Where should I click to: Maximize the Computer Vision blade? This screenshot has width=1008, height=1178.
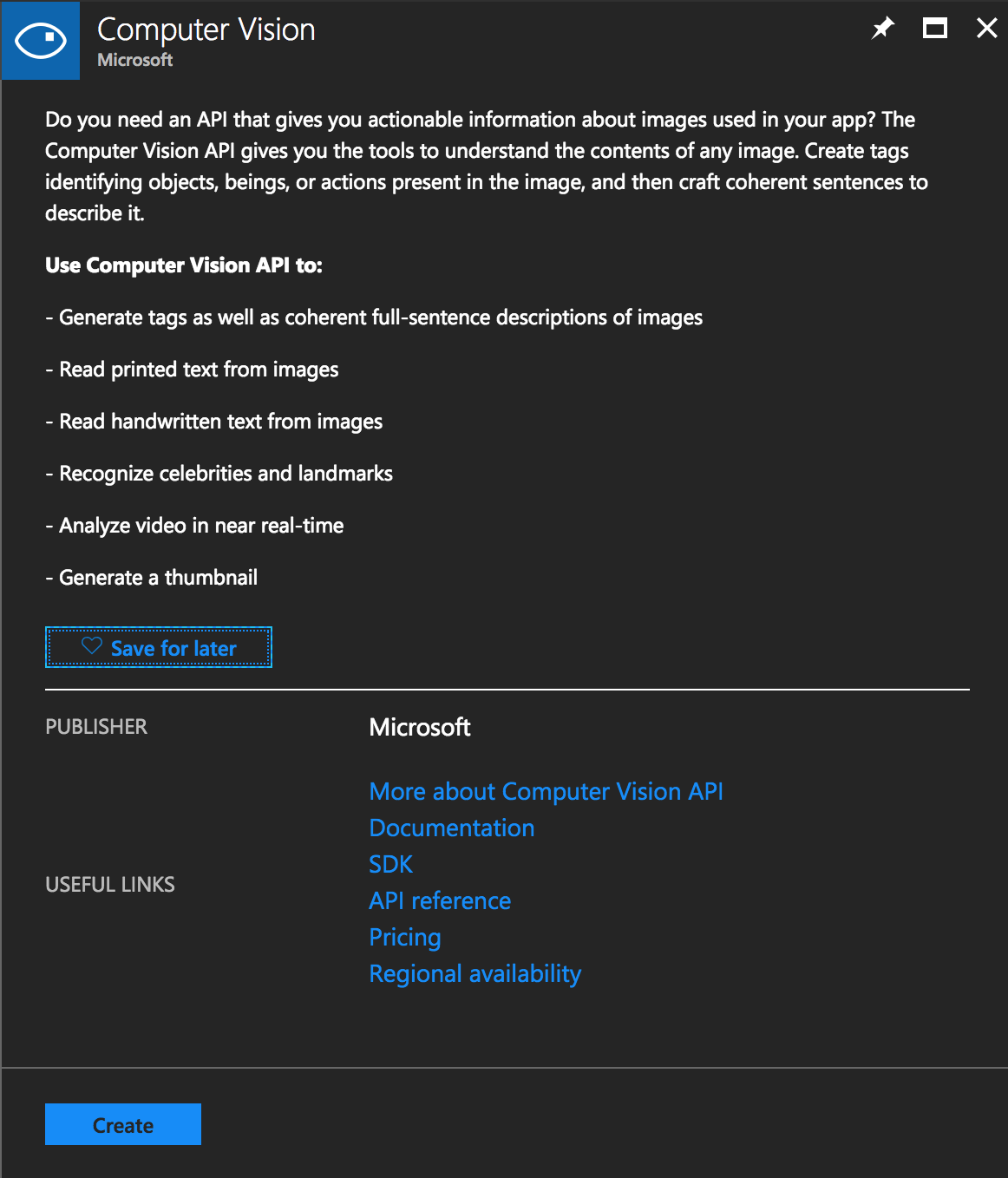tap(934, 29)
